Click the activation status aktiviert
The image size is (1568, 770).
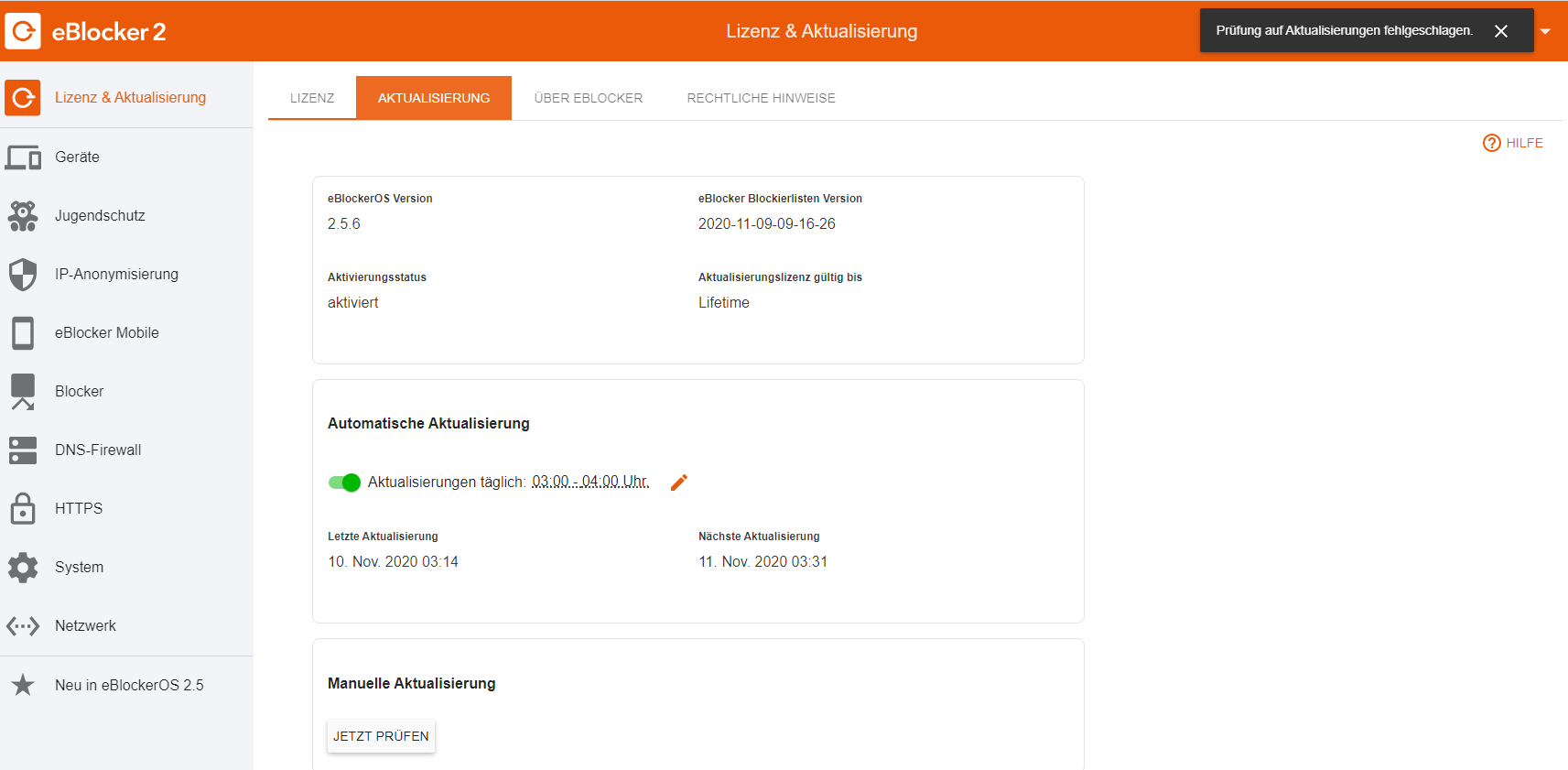point(353,303)
